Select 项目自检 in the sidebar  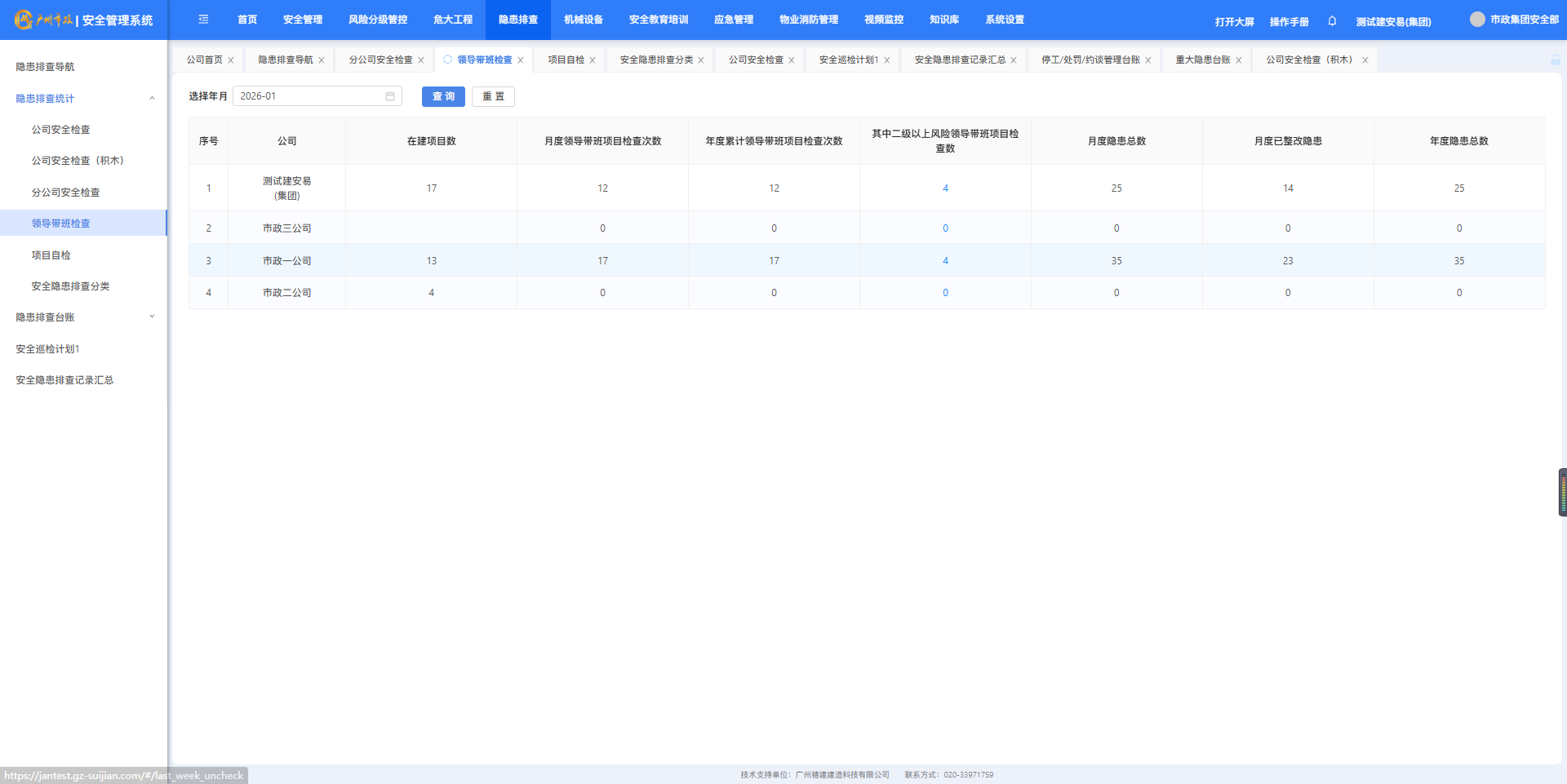pos(51,255)
